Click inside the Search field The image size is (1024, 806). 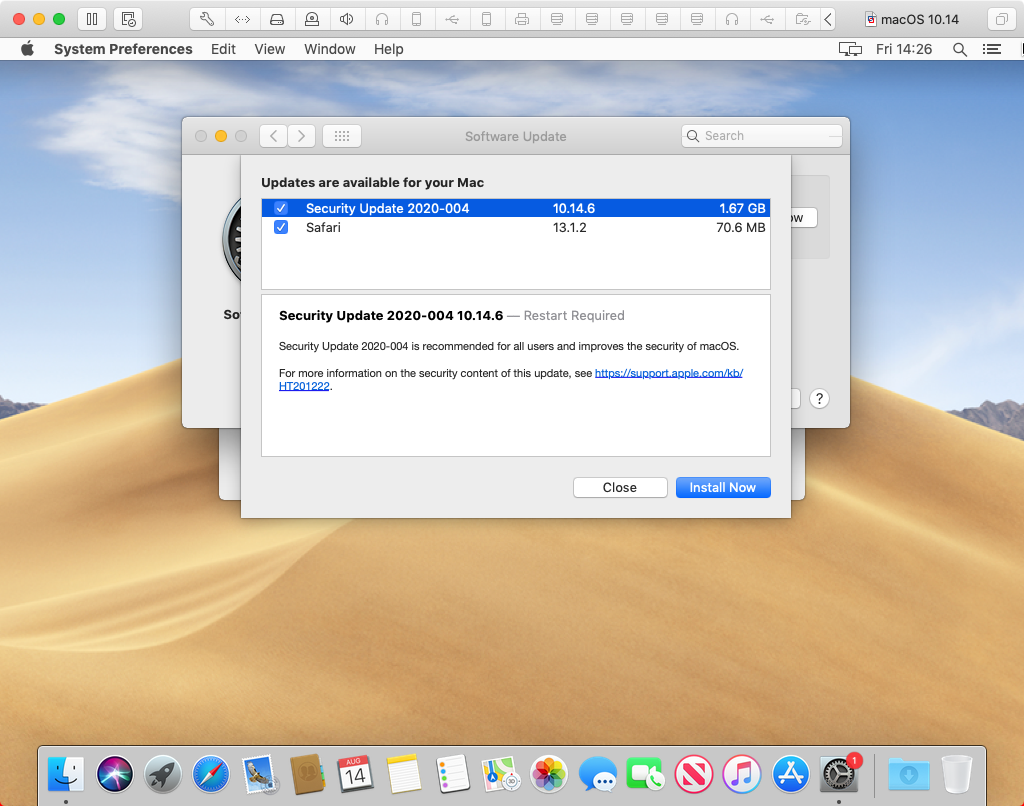762,135
